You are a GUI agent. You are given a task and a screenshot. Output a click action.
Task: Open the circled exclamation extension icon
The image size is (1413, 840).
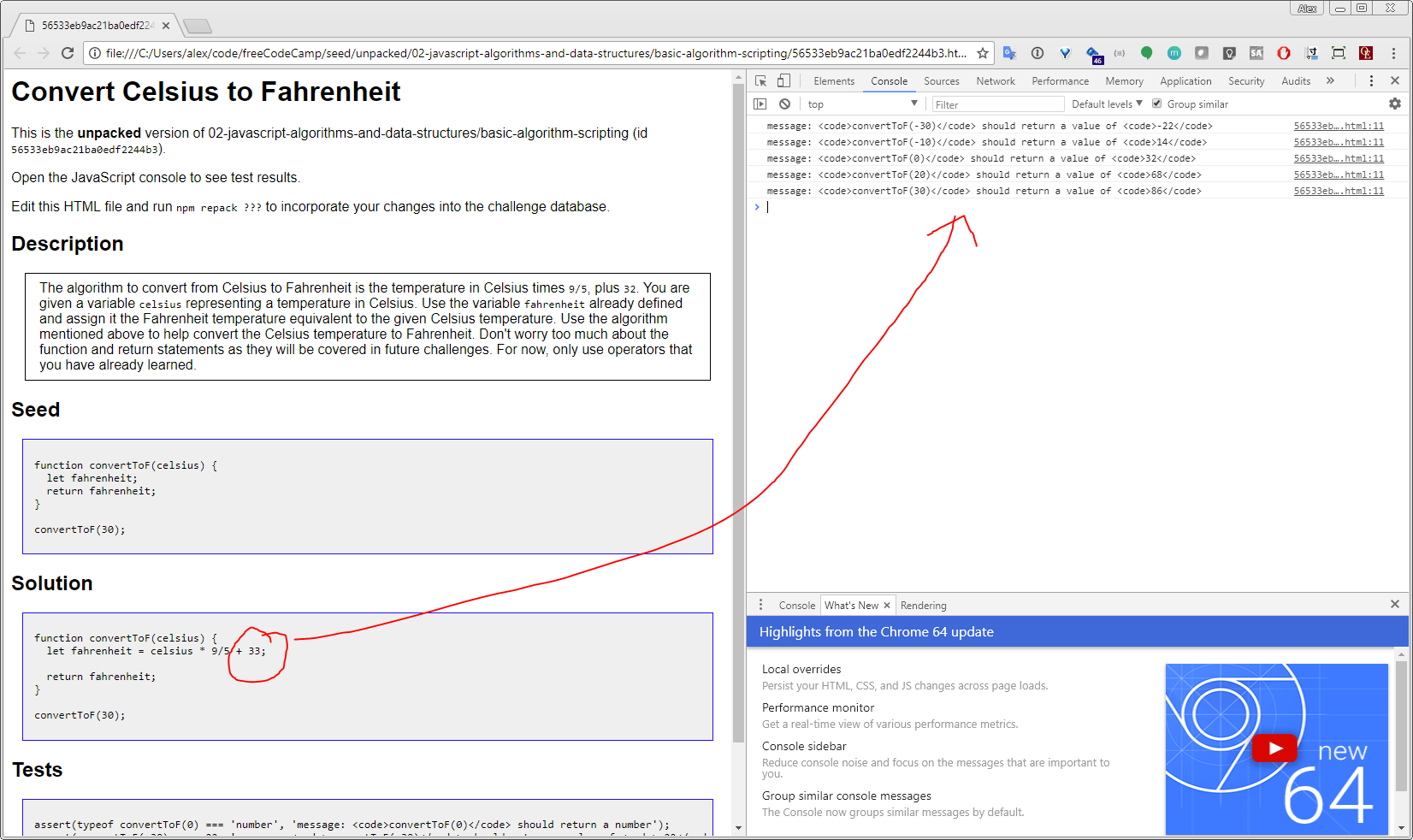[1038, 53]
